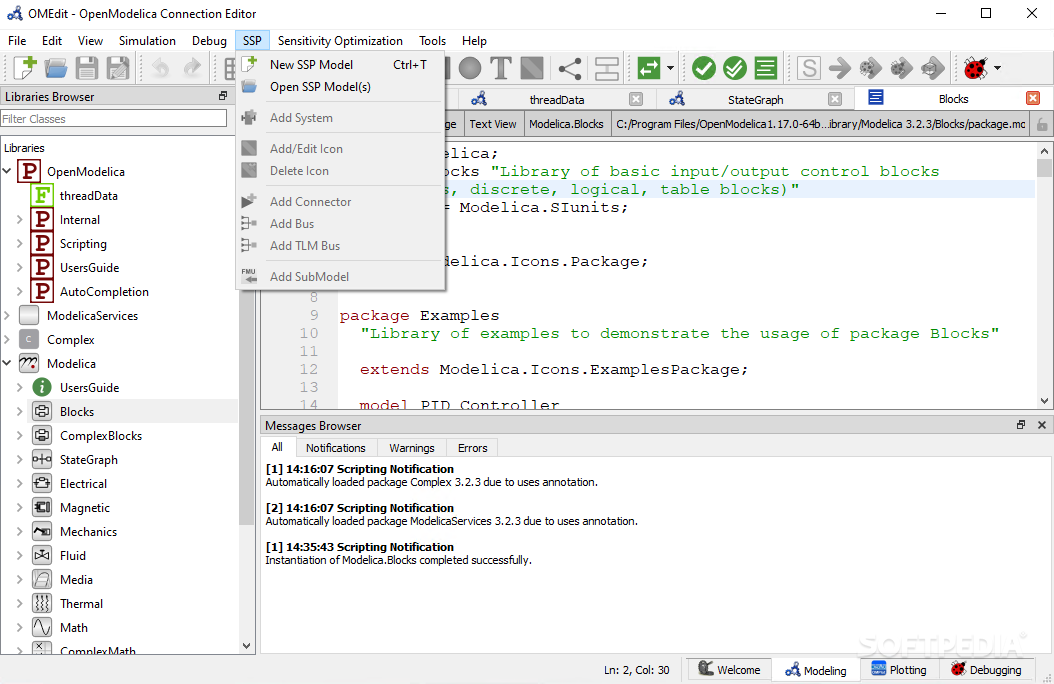Viewport: 1054px width, 684px height.
Task: Click the Check All Models double-checkmark icon
Action: (735, 68)
